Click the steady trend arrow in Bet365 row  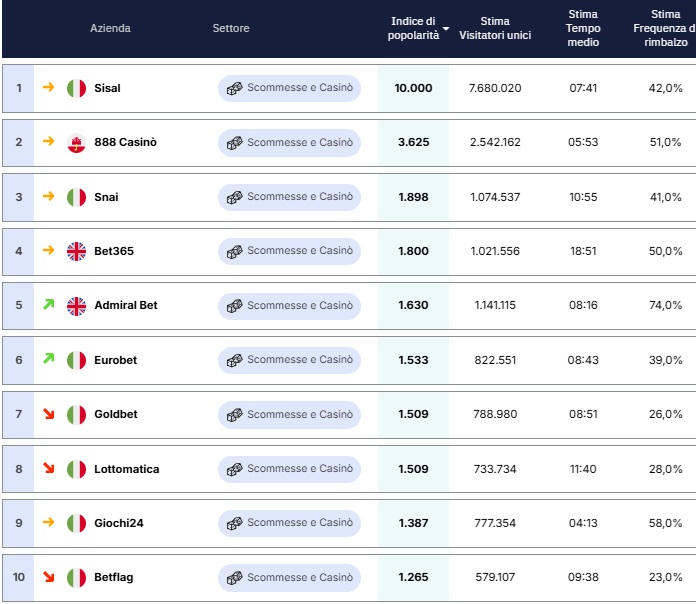48,250
